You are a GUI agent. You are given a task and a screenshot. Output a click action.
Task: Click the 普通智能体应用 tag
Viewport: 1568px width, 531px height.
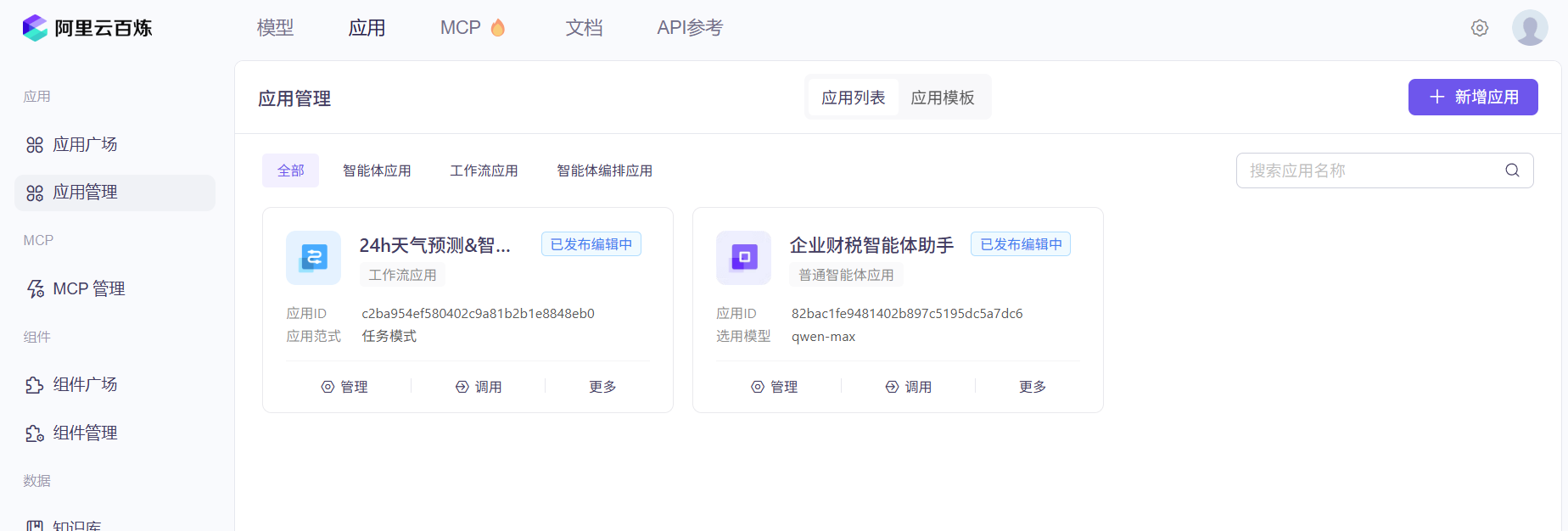[x=846, y=275]
